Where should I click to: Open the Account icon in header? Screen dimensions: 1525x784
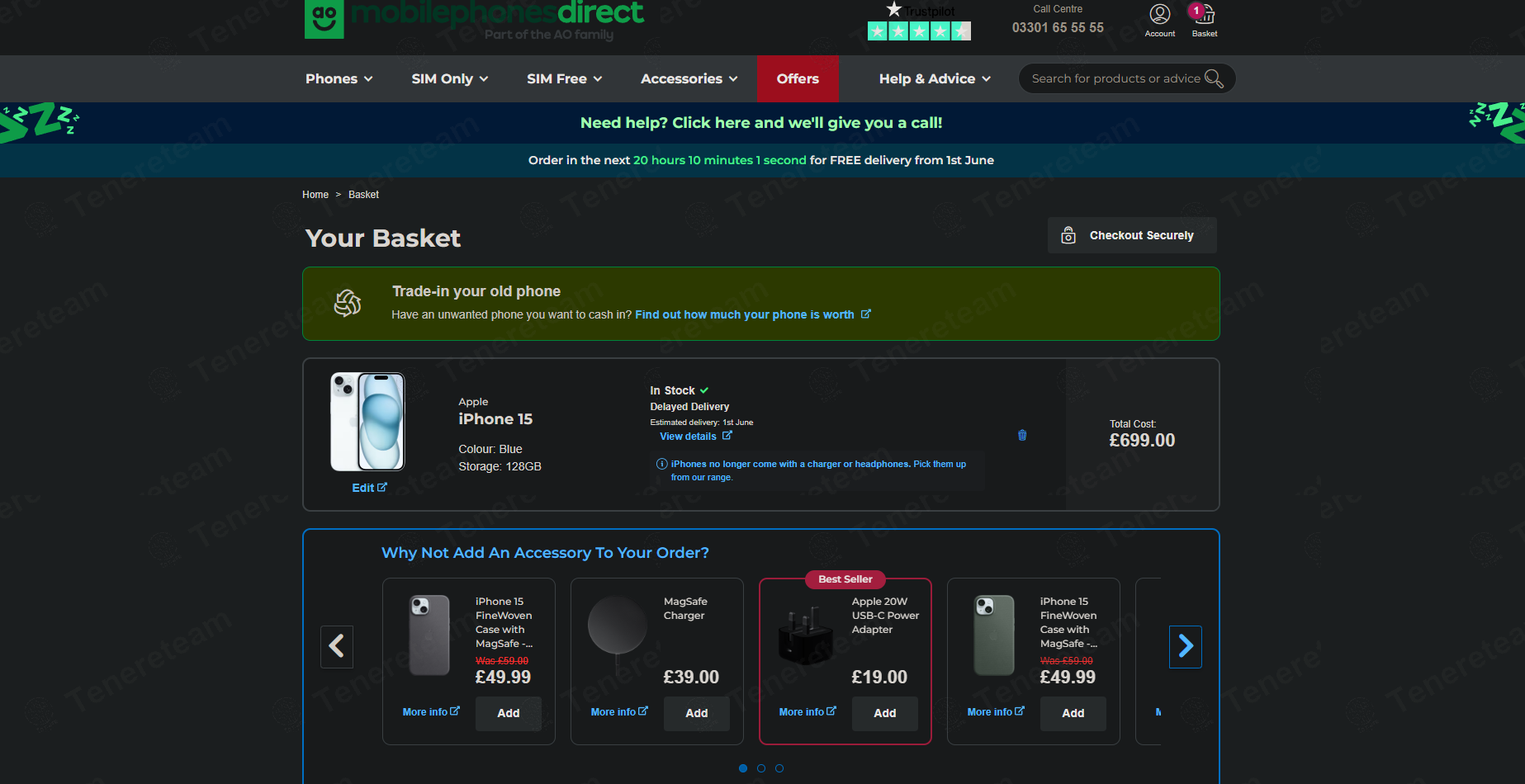pos(1159,15)
